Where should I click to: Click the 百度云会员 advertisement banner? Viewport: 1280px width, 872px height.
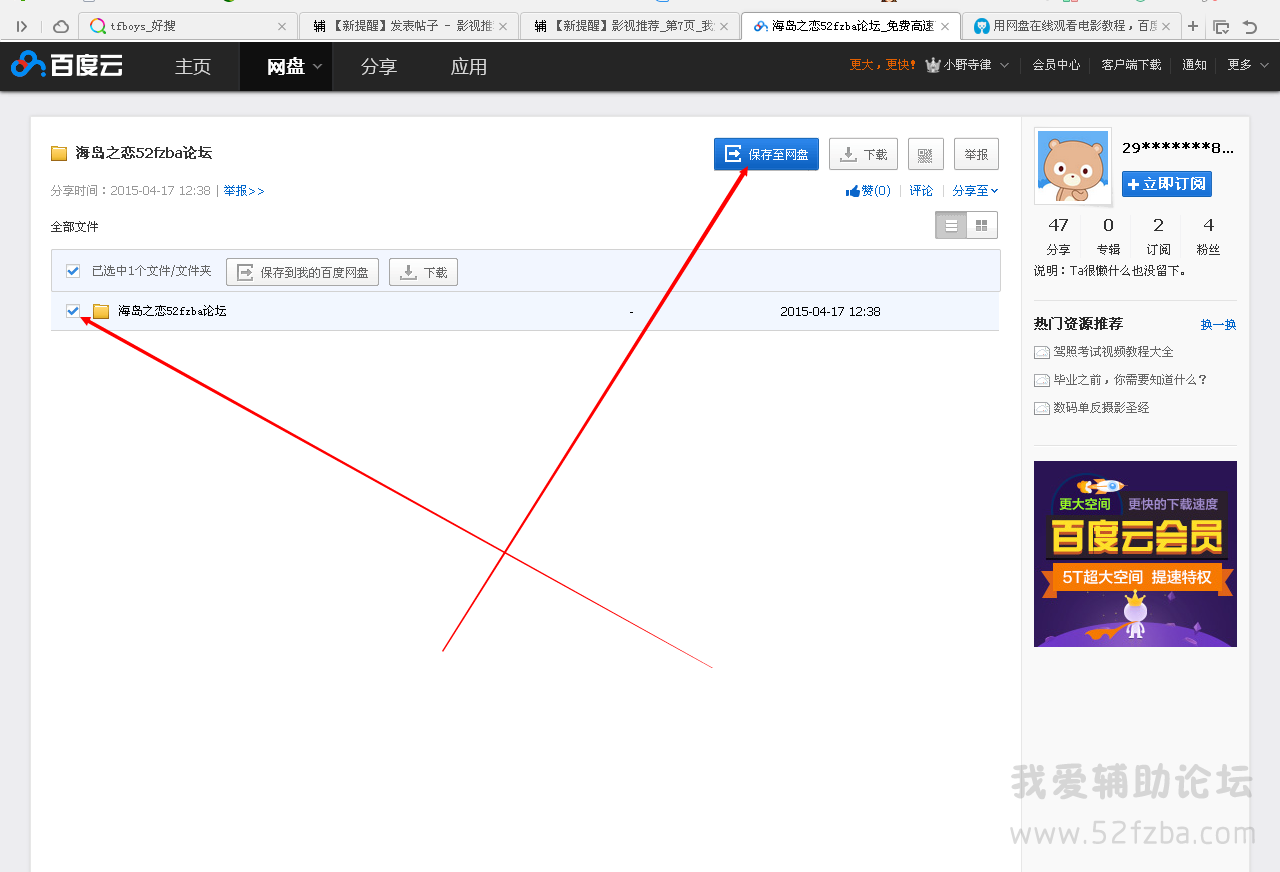(x=1135, y=553)
